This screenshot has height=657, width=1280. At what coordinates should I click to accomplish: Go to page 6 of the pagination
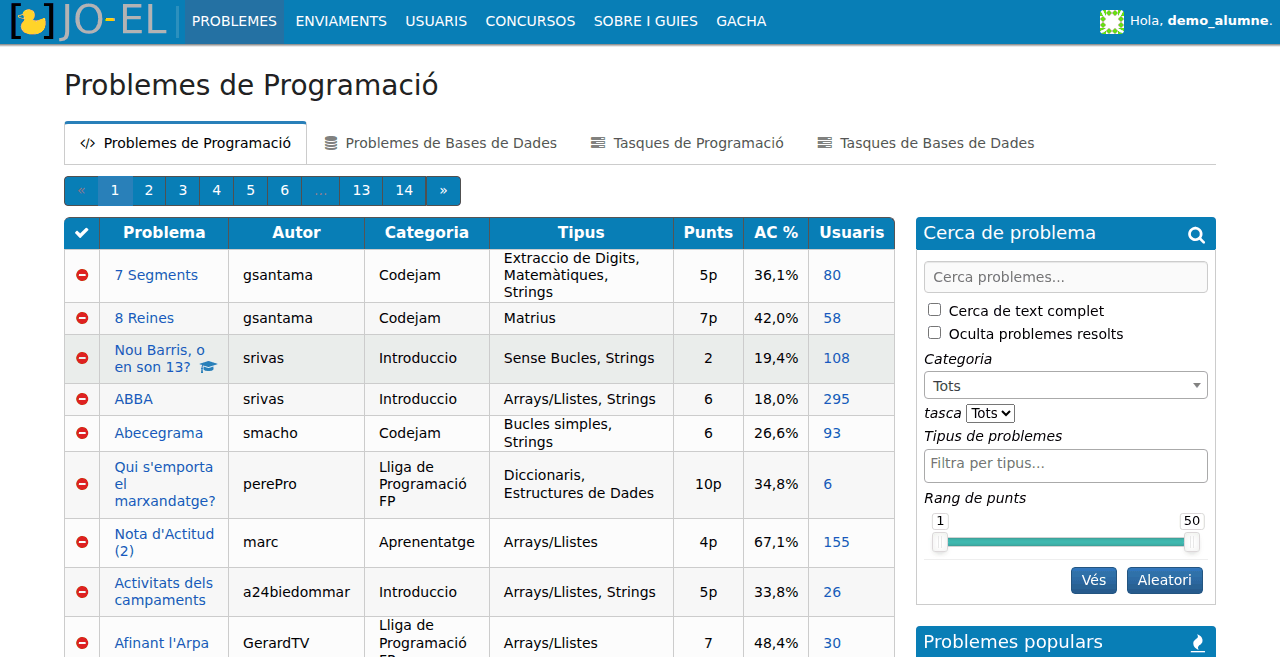(x=285, y=191)
